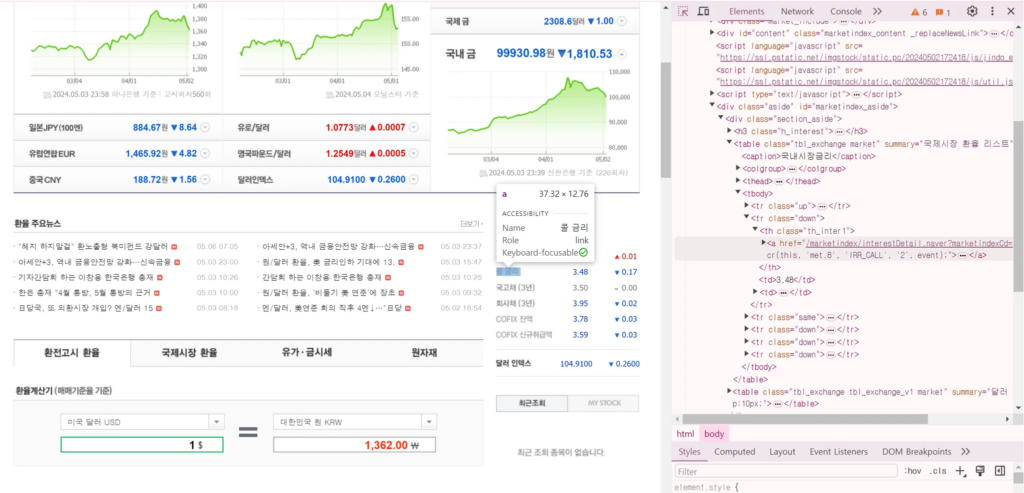Click the page's vertical scrollbar thumb
Viewport: 1024px width, 493px height.
pyautogui.click(x=665, y=121)
